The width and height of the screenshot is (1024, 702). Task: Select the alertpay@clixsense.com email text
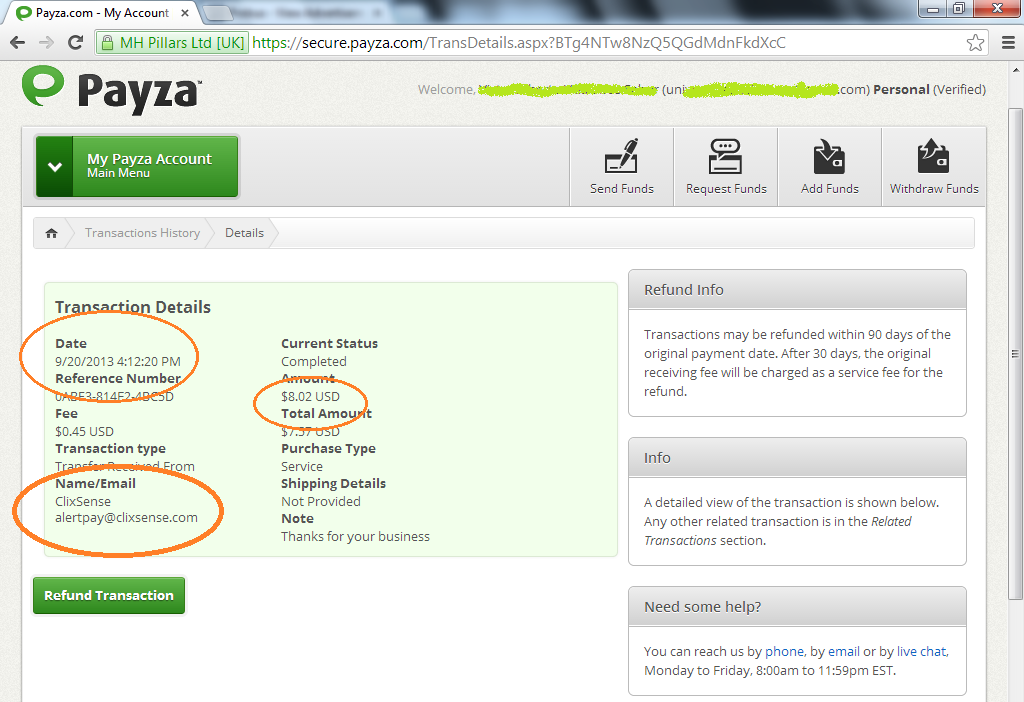(126, 518)
